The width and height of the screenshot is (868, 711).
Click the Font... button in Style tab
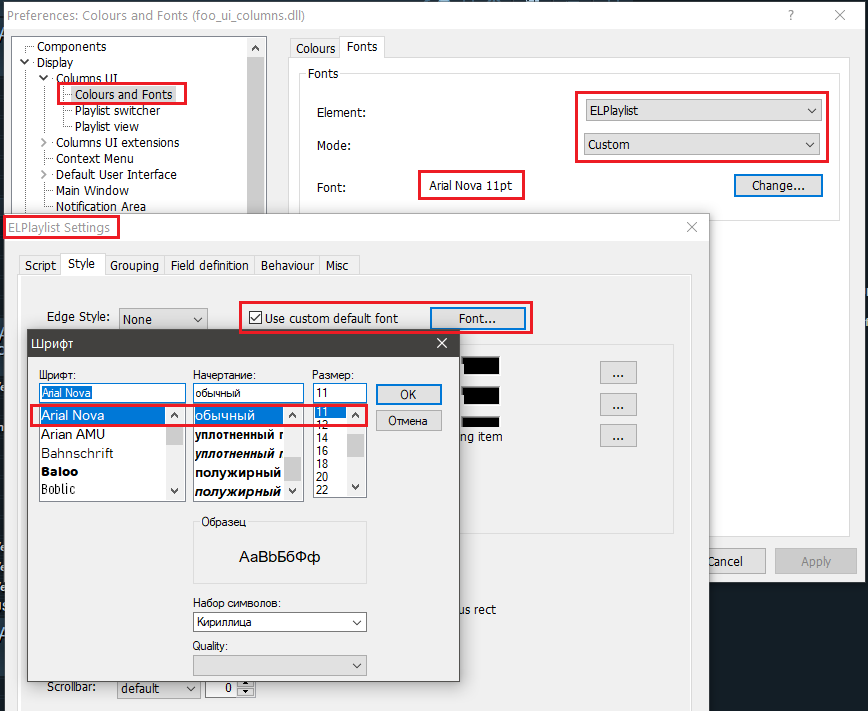click(477, 318)
